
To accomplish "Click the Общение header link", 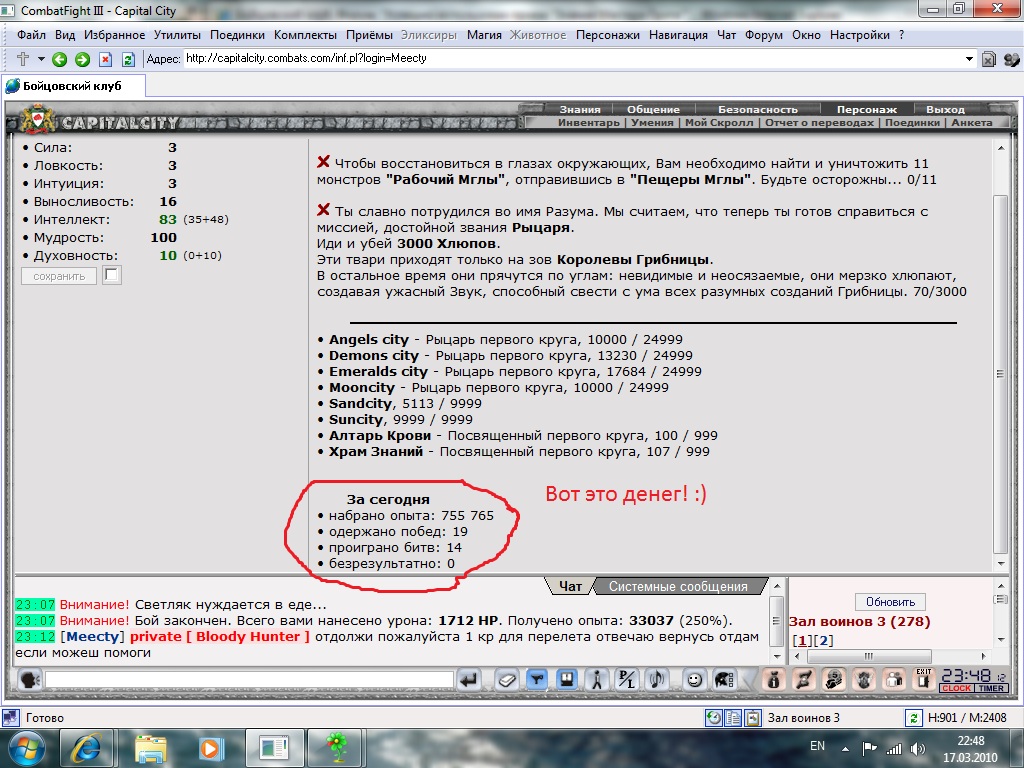I will pos(653,109).
